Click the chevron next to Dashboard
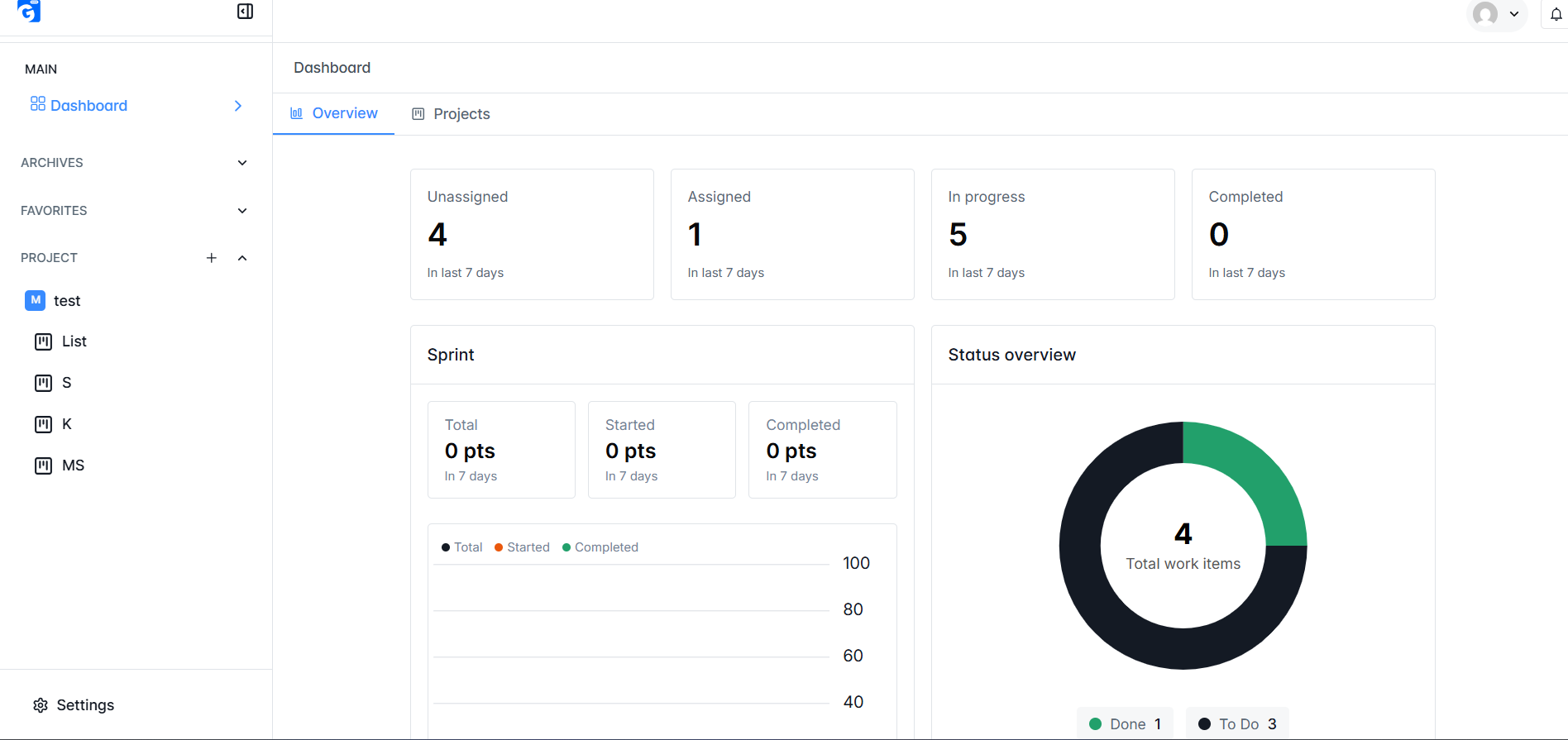The image size is (1568, 740). tap(238, 106)
